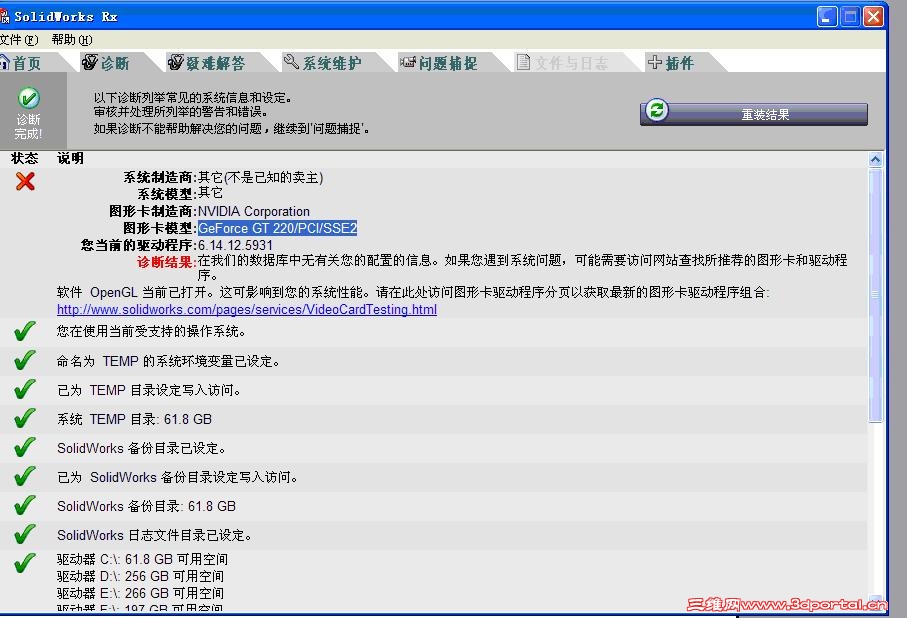Minimize the SolidWorks Rx window

pyautogui.click(x=827, y=16)
